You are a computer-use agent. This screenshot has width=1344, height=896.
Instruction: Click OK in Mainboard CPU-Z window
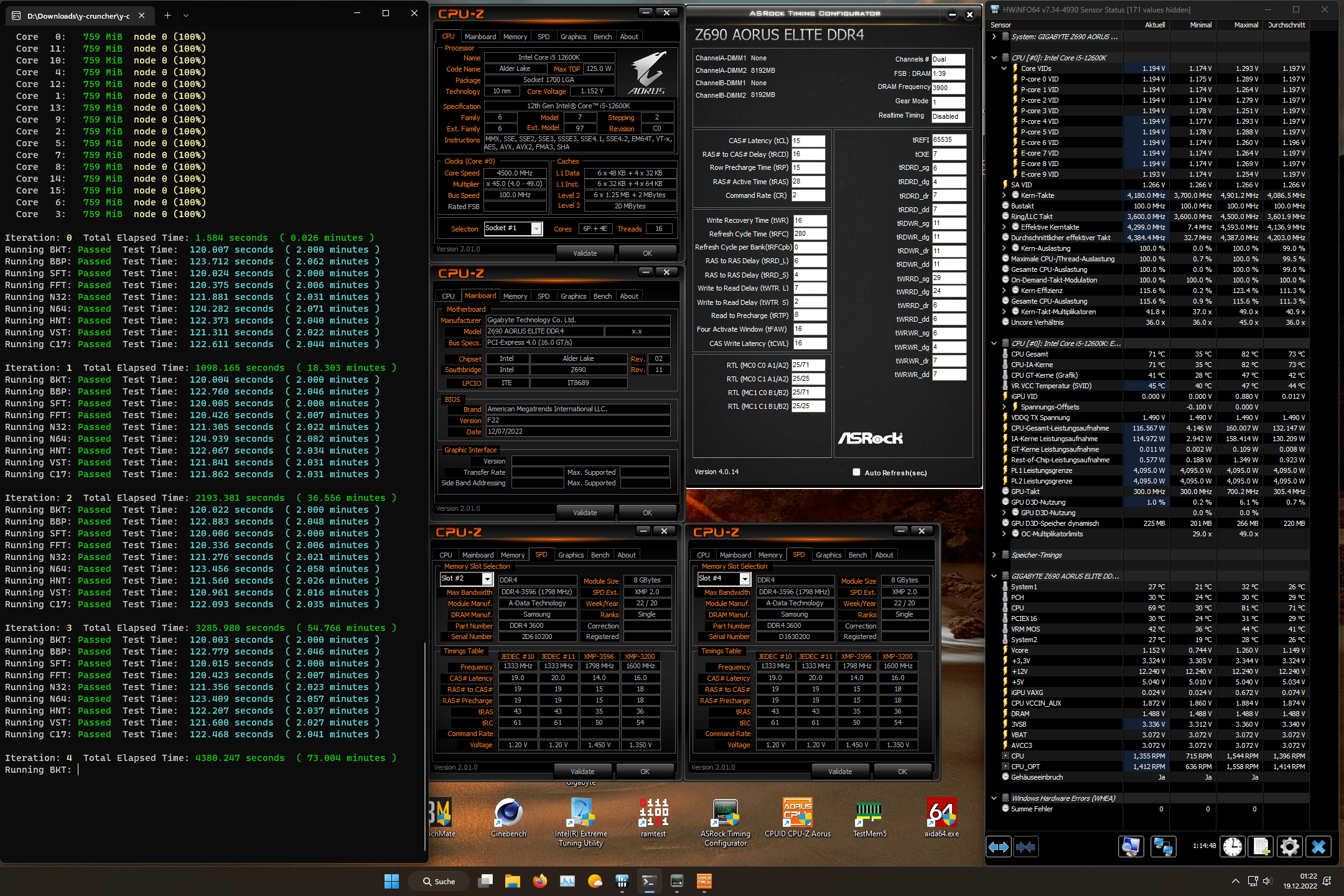647,513
